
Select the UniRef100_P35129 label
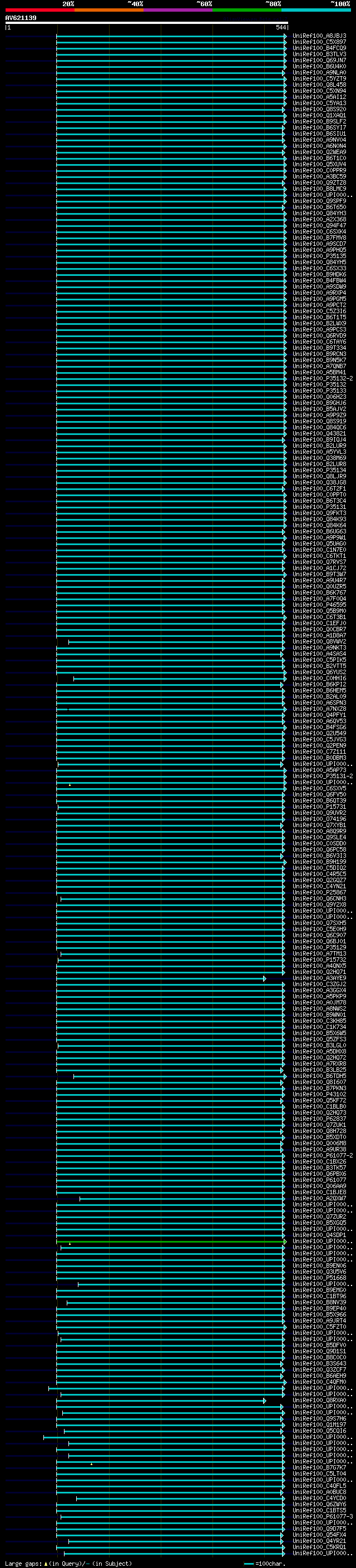(319, 948)
